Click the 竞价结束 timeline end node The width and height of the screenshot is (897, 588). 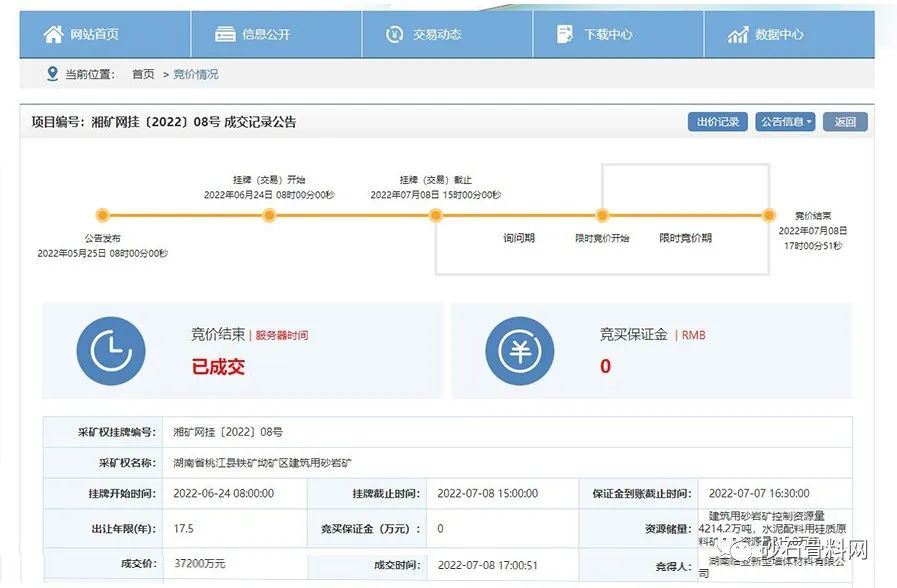click(x=768, y=215)
